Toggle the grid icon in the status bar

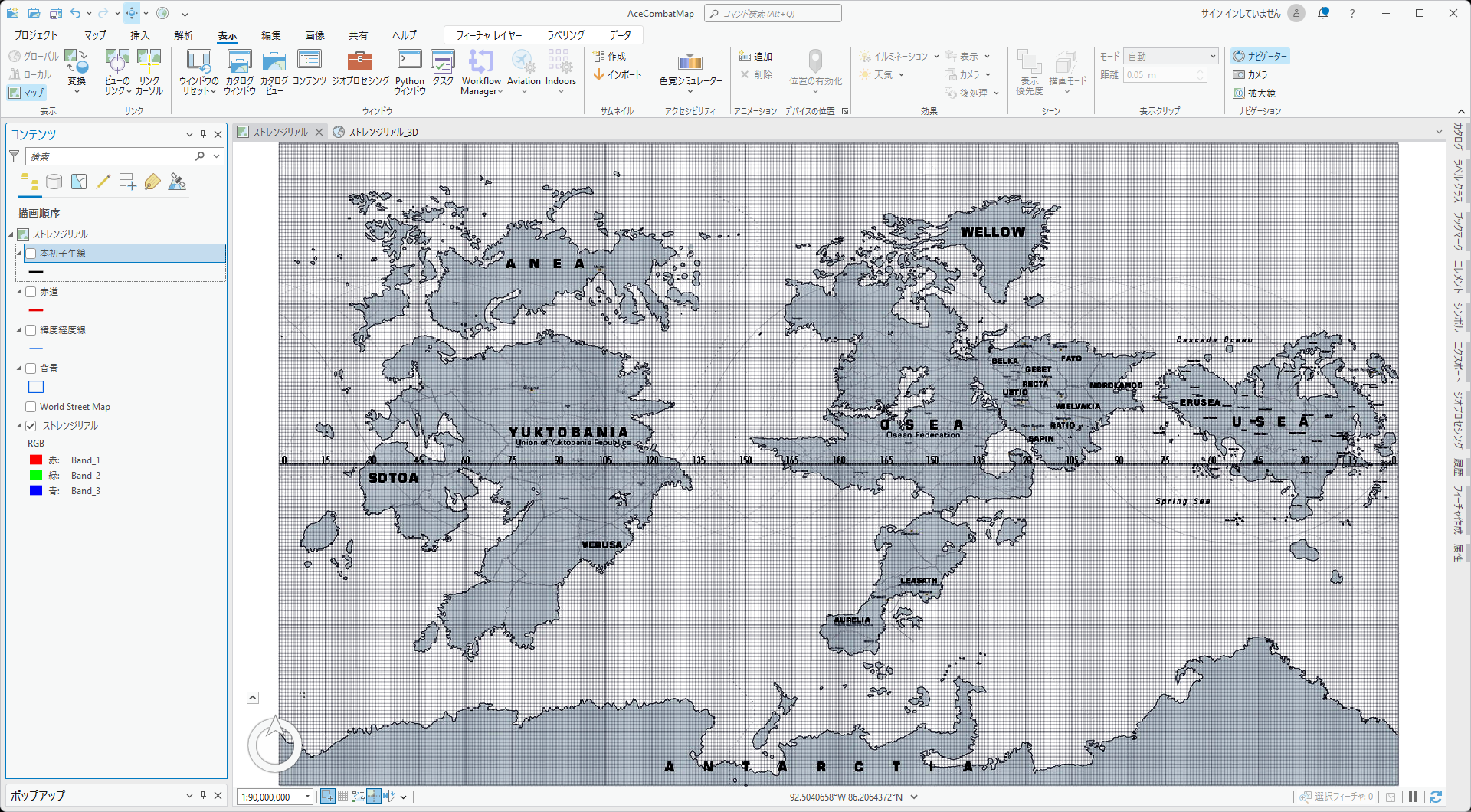[342, 797]
